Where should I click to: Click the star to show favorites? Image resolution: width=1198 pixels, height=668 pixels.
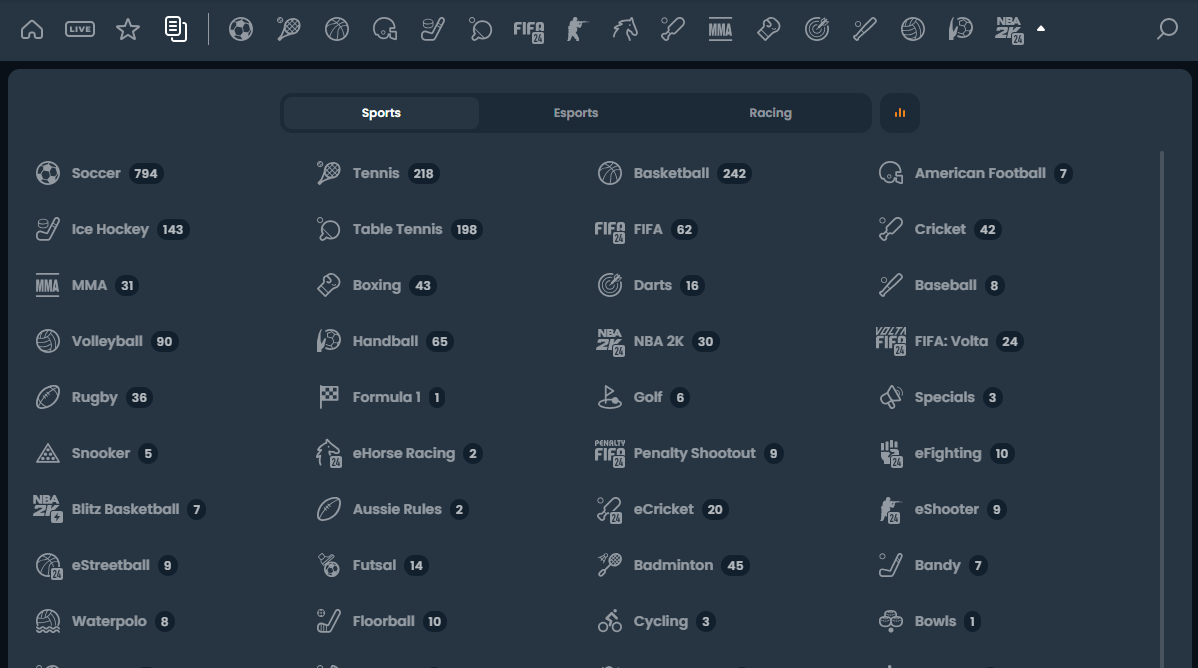tap(127, 29)
